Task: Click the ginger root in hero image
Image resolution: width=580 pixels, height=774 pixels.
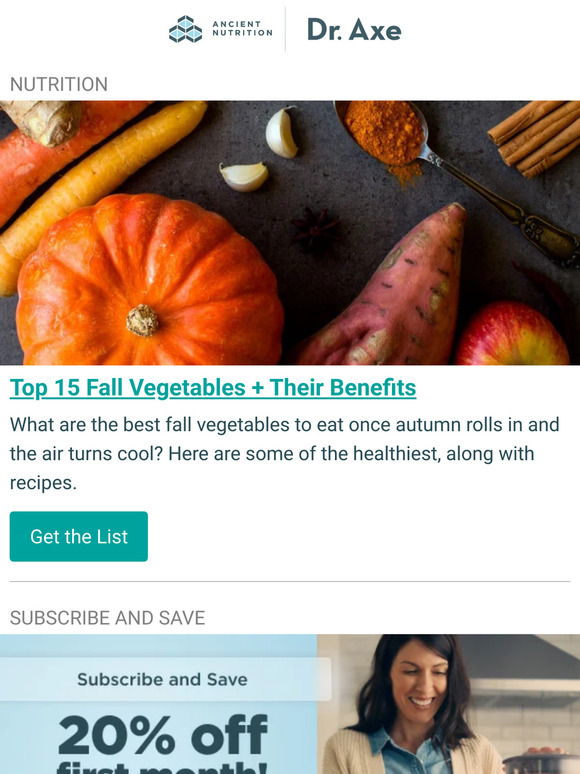Action: [x=41, y=122]
